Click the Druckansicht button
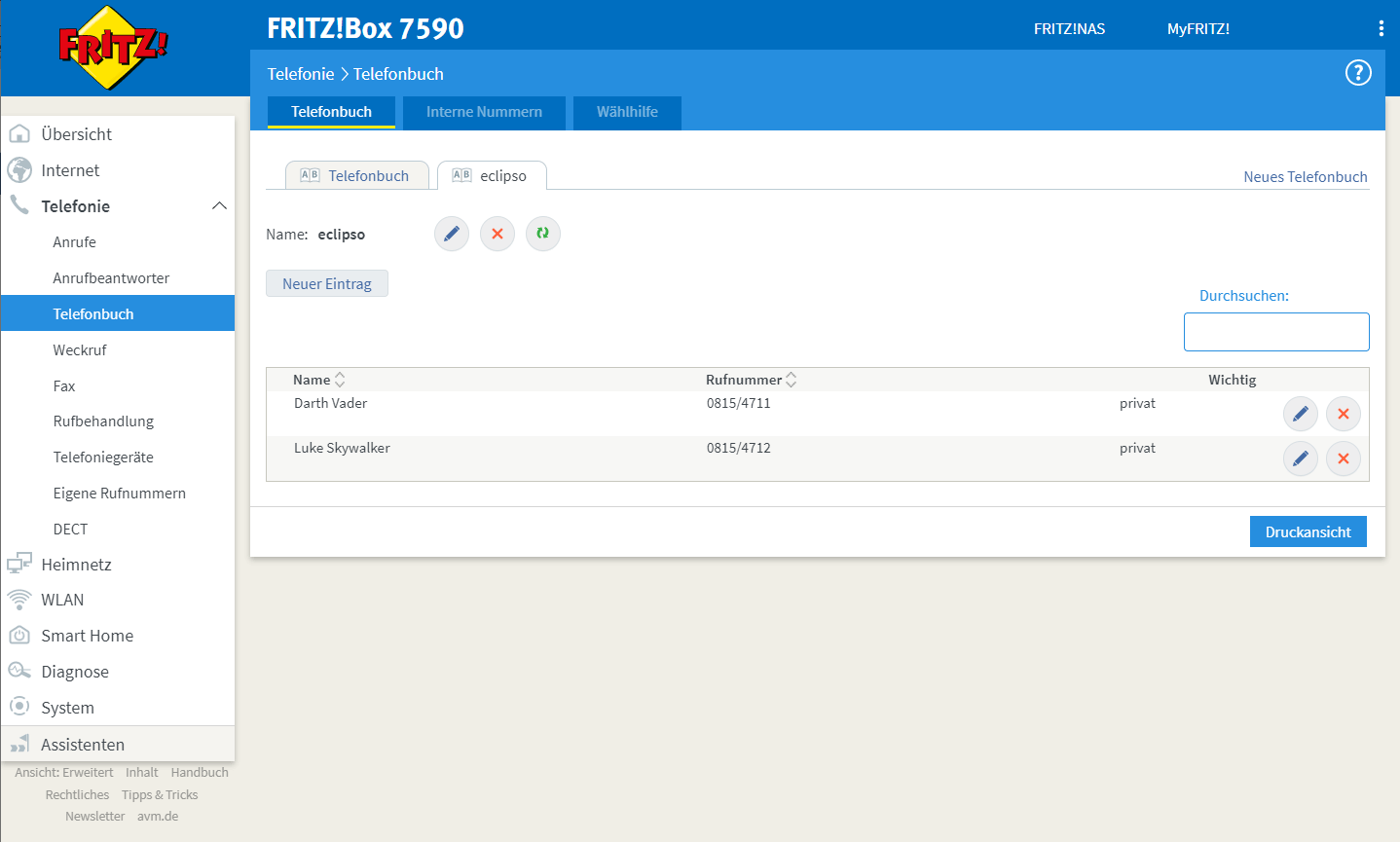The width and height of the screenshot is (1400, 842). pyautogui.click(x=1308, y=531)
